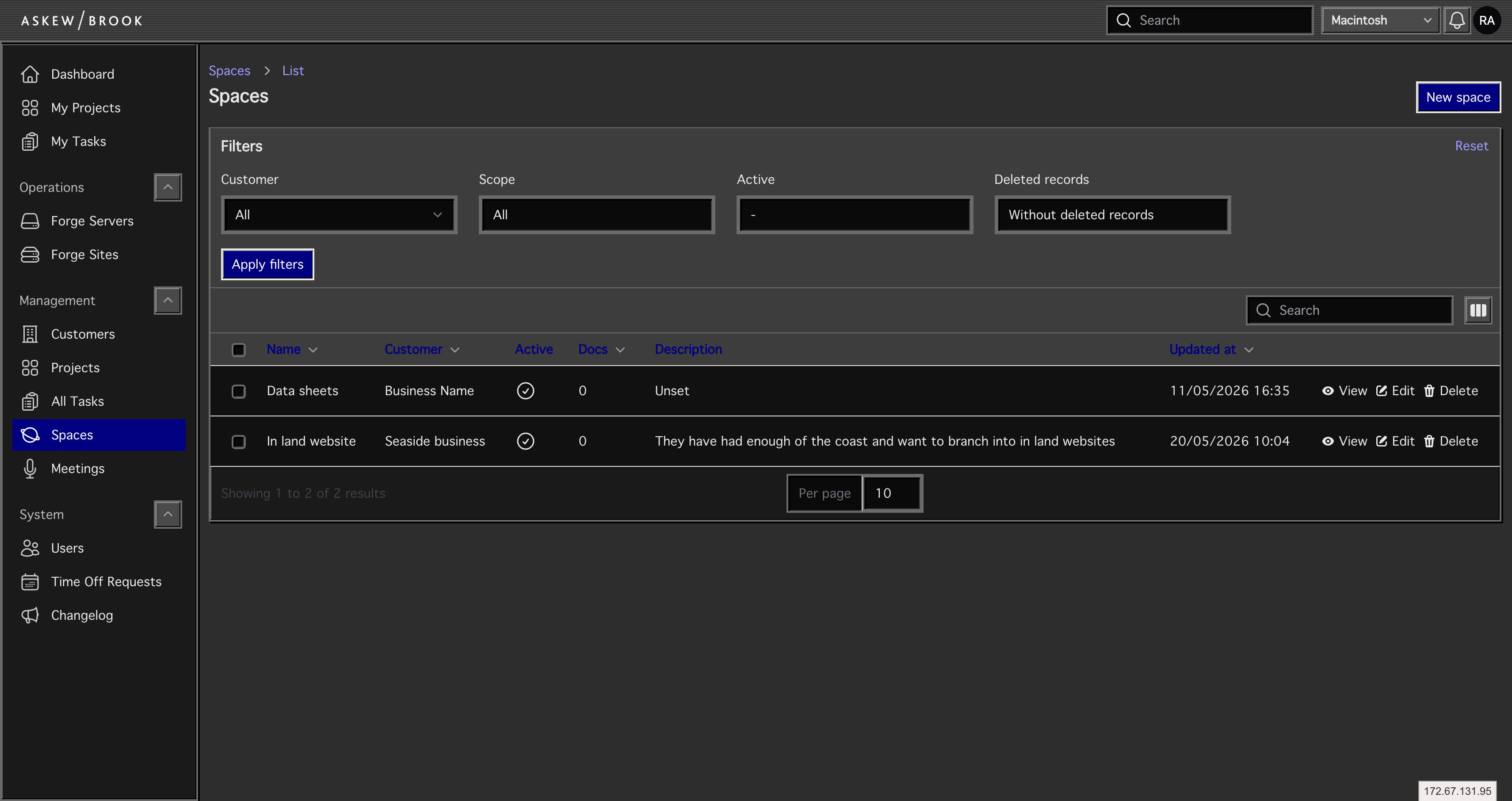Click the '20/05/2026 10:04' updated cell
The width and height of the screenshot is (1512, 801).
tap(1229, 441)
